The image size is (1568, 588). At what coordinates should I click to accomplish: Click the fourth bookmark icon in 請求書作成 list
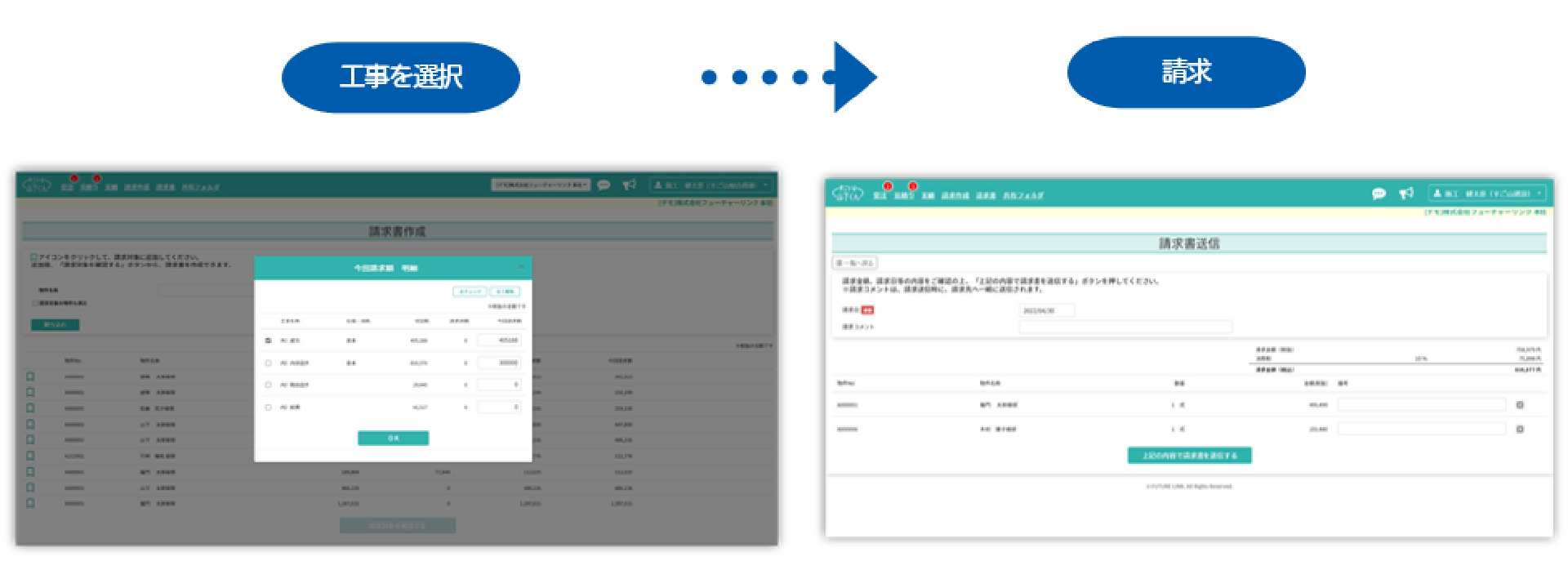(x=30, y=424)
